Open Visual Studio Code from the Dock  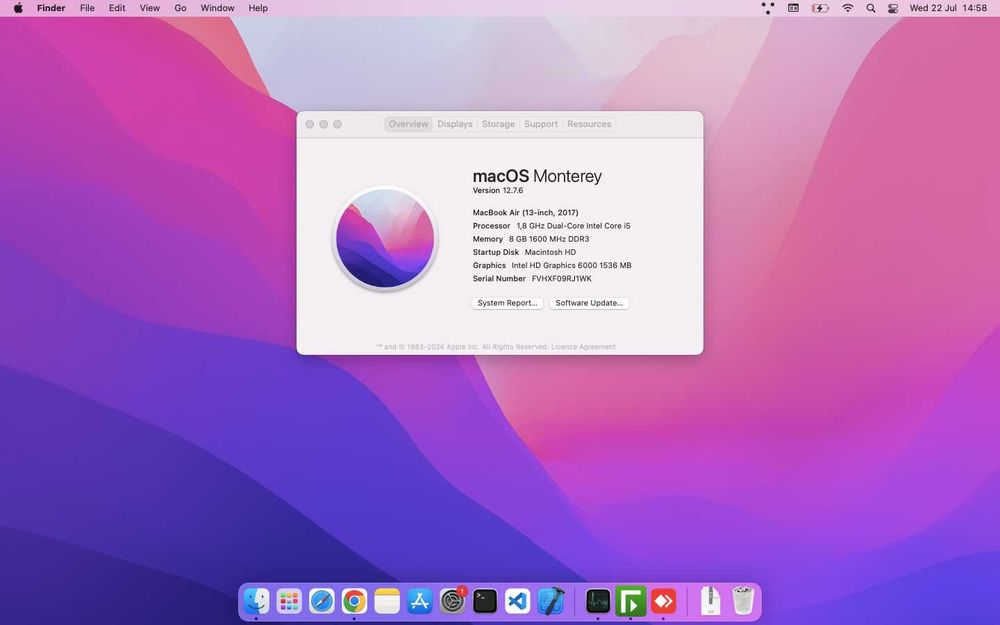pyautogui.click(x=517, y=601)
